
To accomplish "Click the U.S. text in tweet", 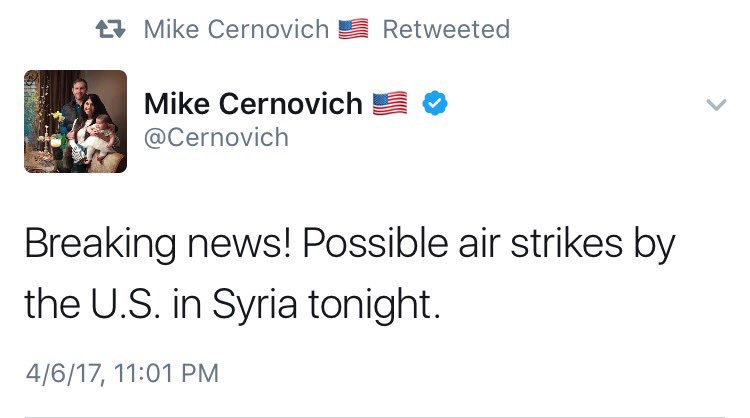I will [x=125, y=304].
